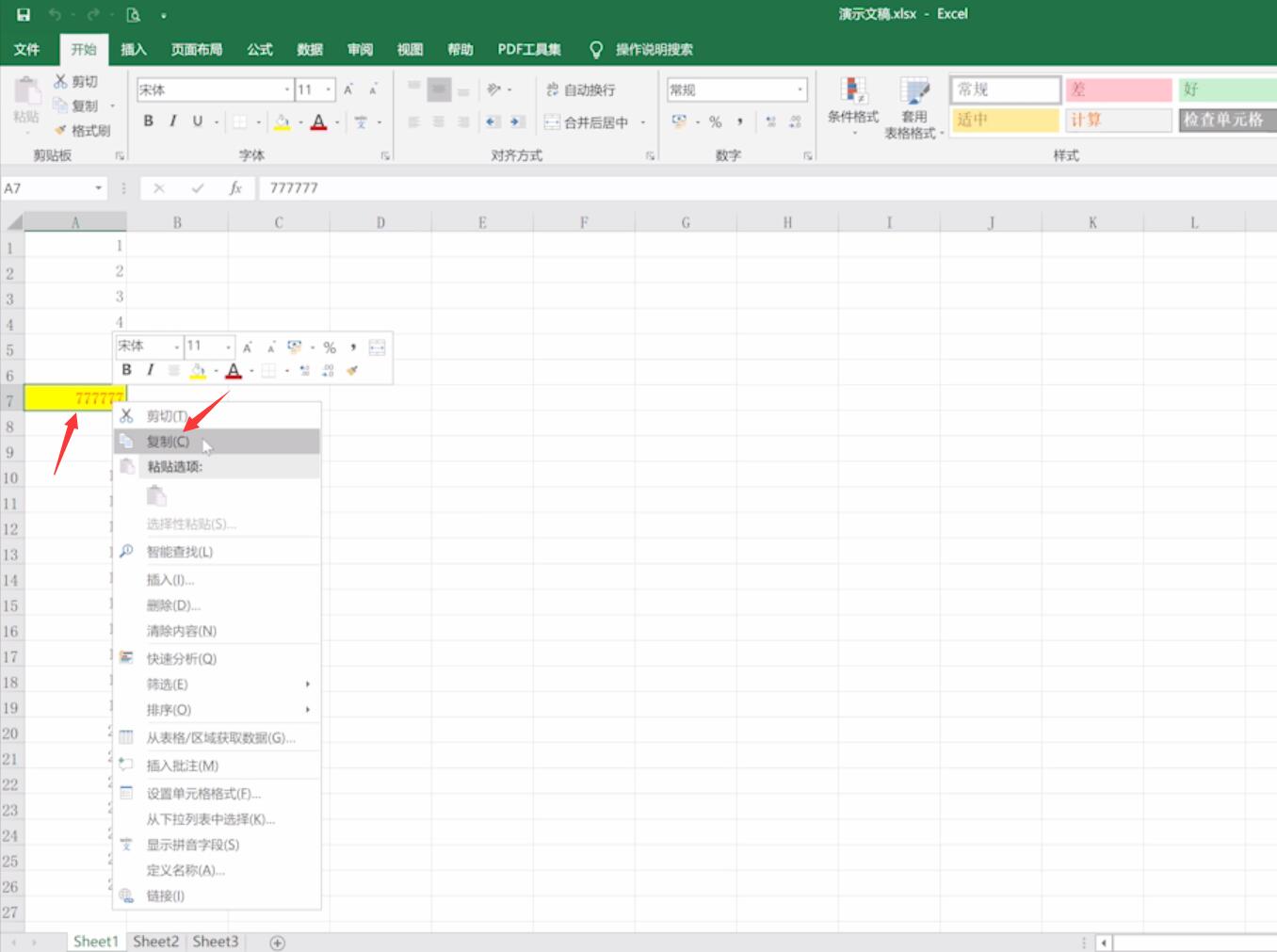Toggle Bold in the mini toolbar
Viewport: 1277px width, 952px height.
(127, 370)
